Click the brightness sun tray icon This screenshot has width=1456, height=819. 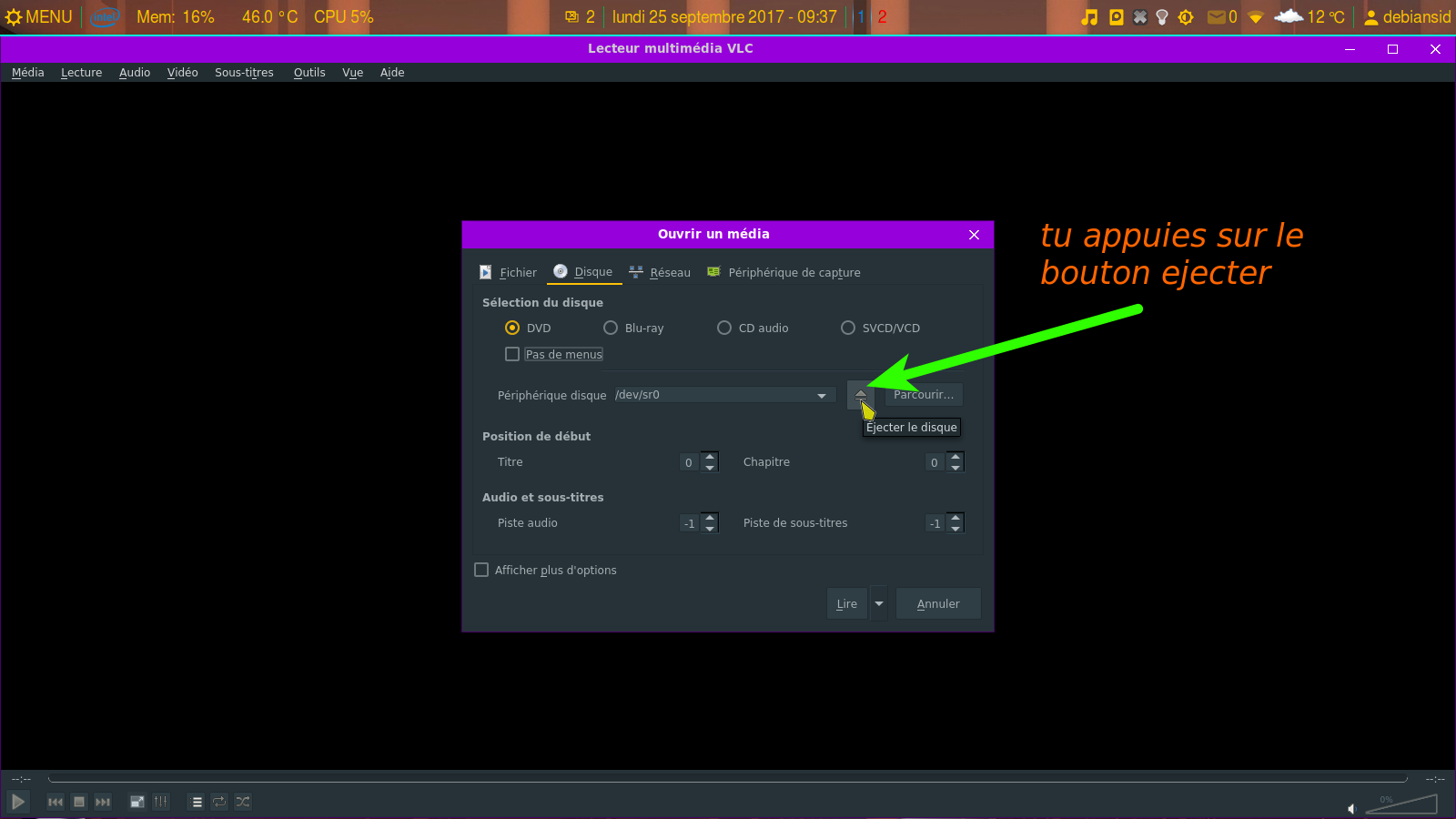point(1186,17)
